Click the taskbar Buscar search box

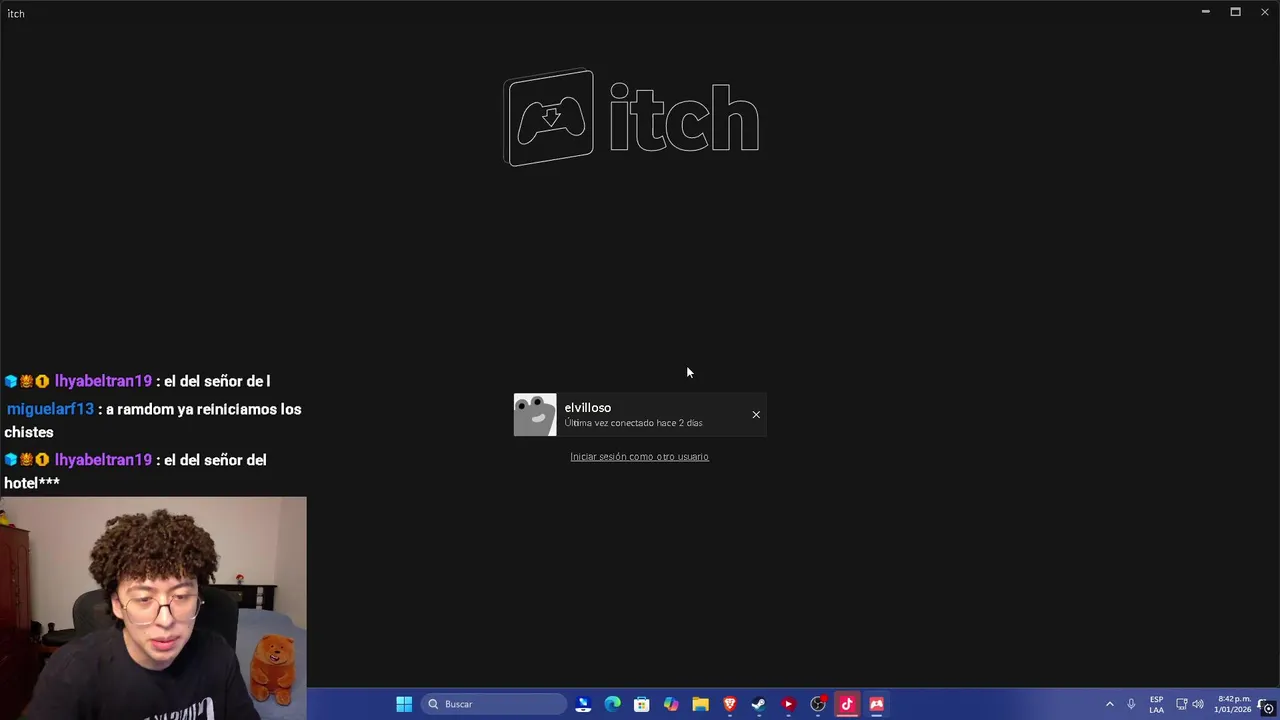click(x=494, y=704)
